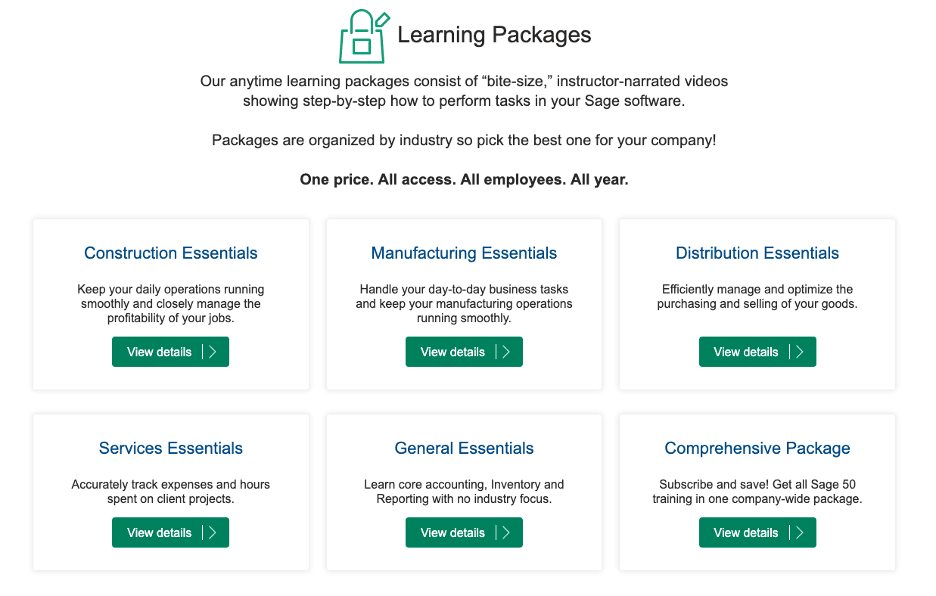View details for Distribution Essentials
Image resolution: width=936 pixels, height=596 pixels.
757,352
